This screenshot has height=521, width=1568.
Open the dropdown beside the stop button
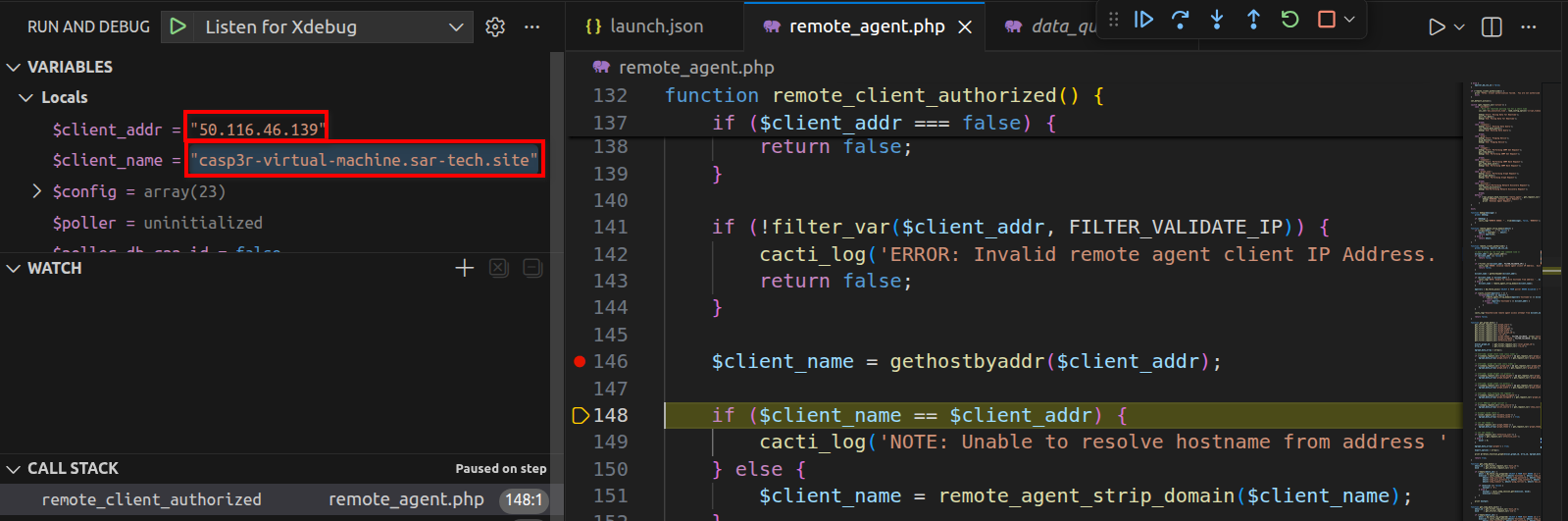click(x=1350, y=20)
